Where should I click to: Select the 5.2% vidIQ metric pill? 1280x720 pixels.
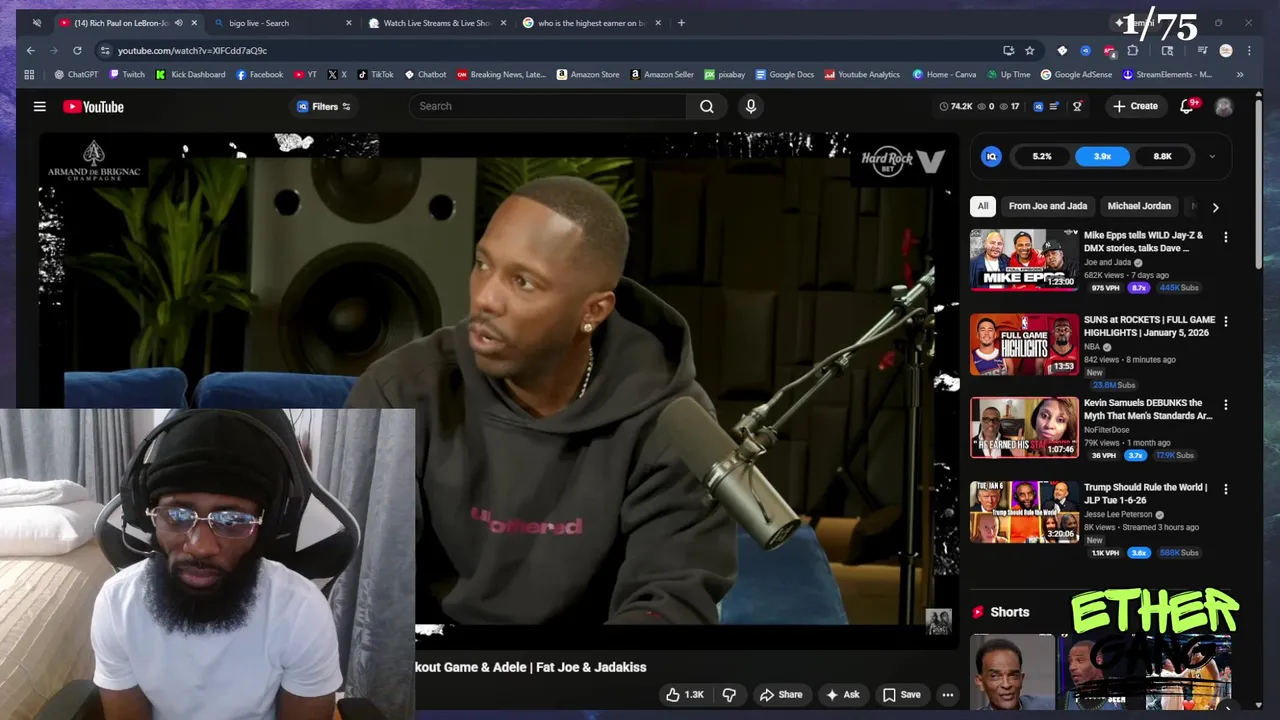pos(1042,156)
